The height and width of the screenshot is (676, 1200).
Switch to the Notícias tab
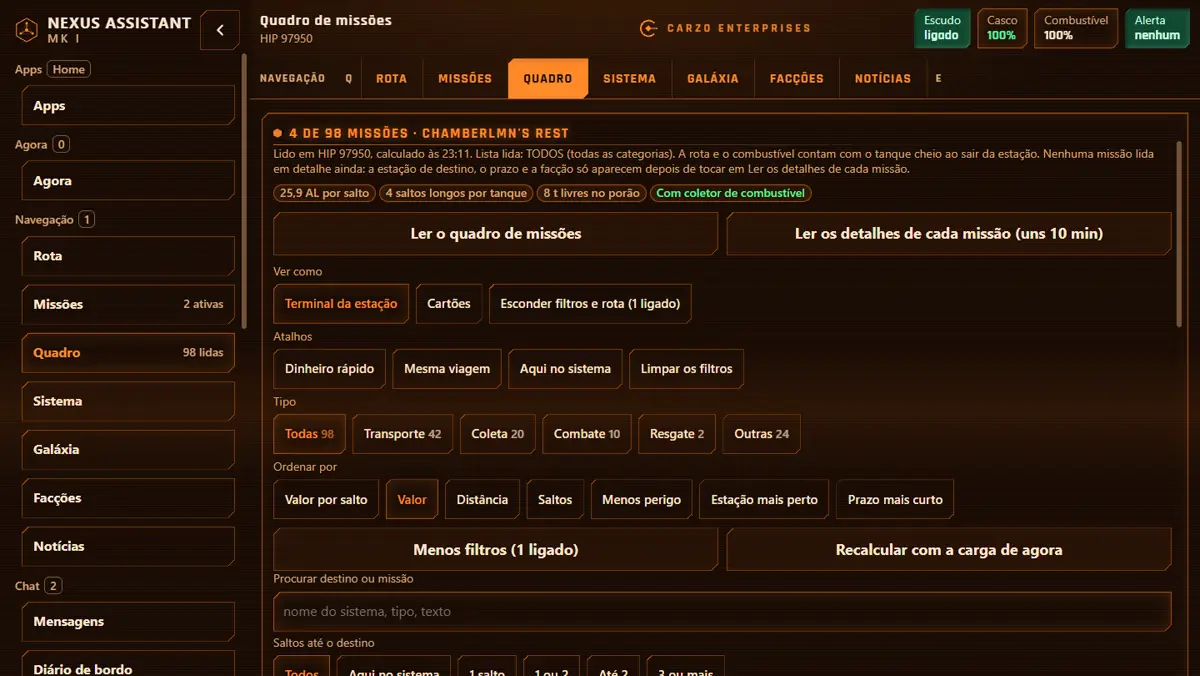pyautogui.click(x=883, y=78)
